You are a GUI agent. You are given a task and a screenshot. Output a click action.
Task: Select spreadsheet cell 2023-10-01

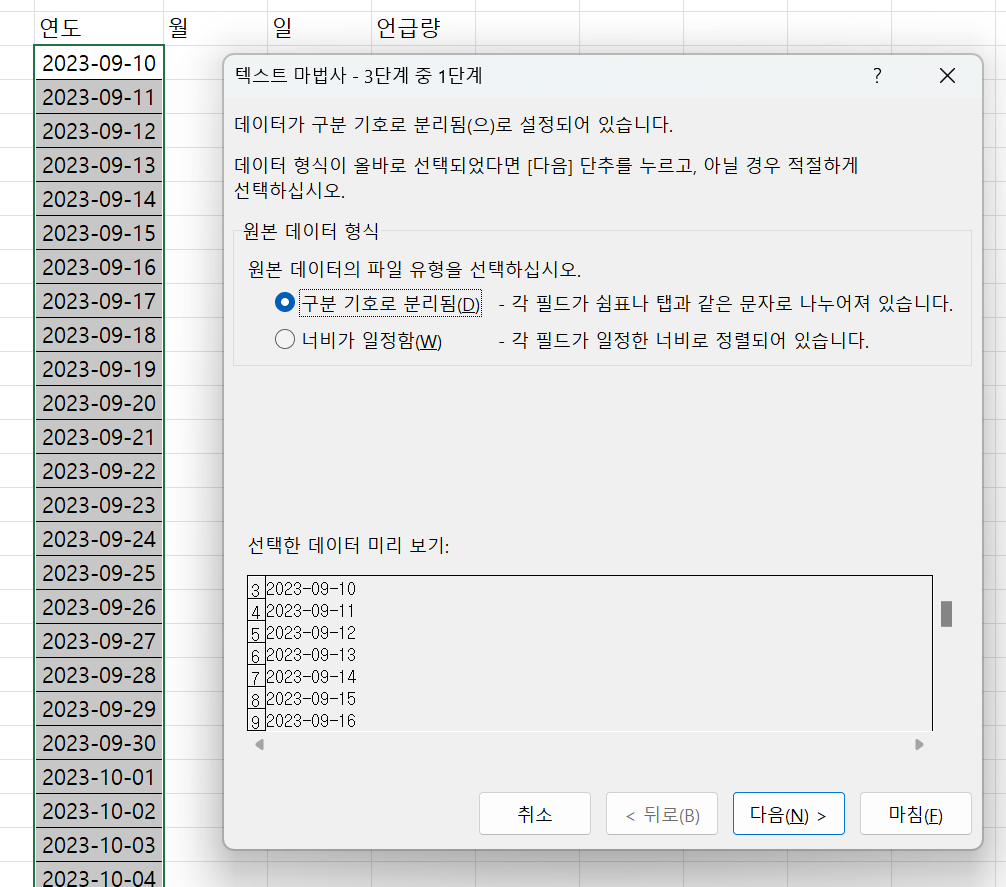[x=99, y=777]
